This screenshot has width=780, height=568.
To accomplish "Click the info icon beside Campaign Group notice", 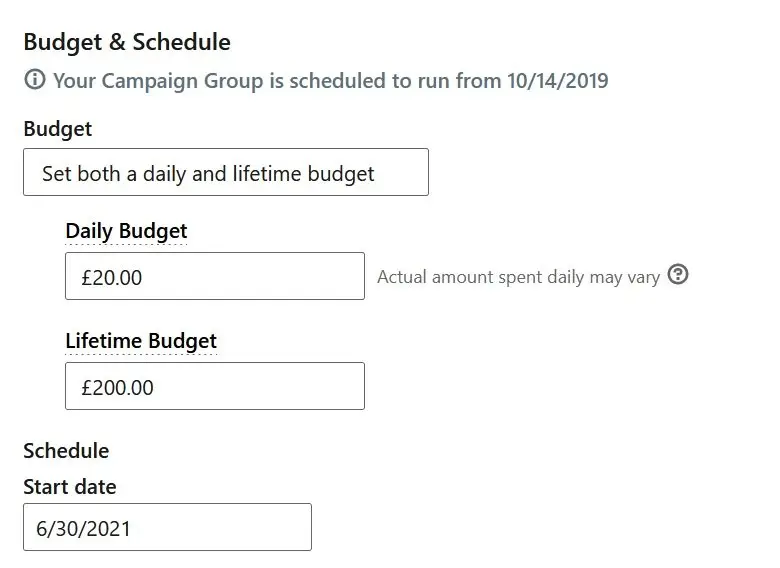I will pos(35,80).
